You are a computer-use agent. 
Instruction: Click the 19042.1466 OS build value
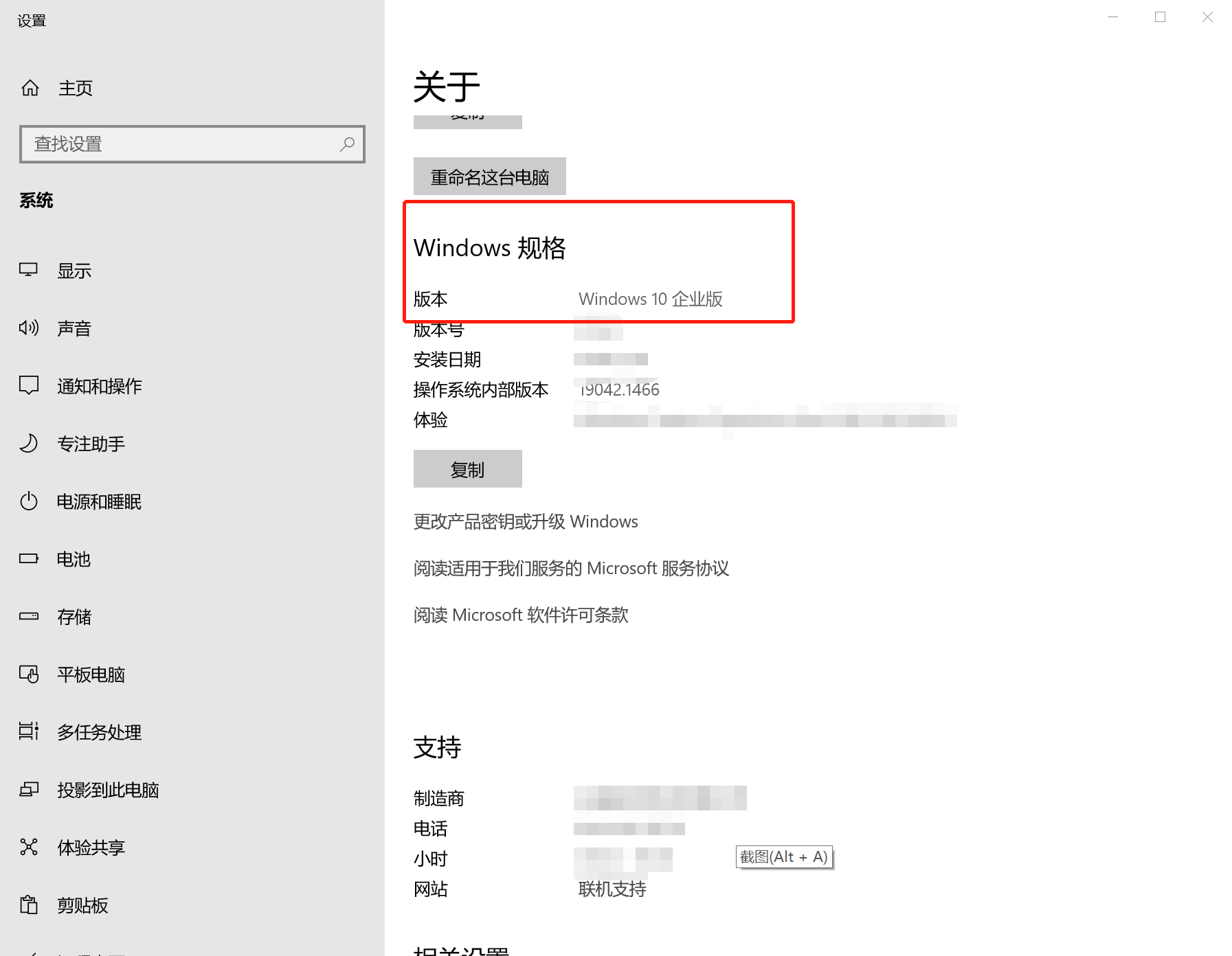620,390
